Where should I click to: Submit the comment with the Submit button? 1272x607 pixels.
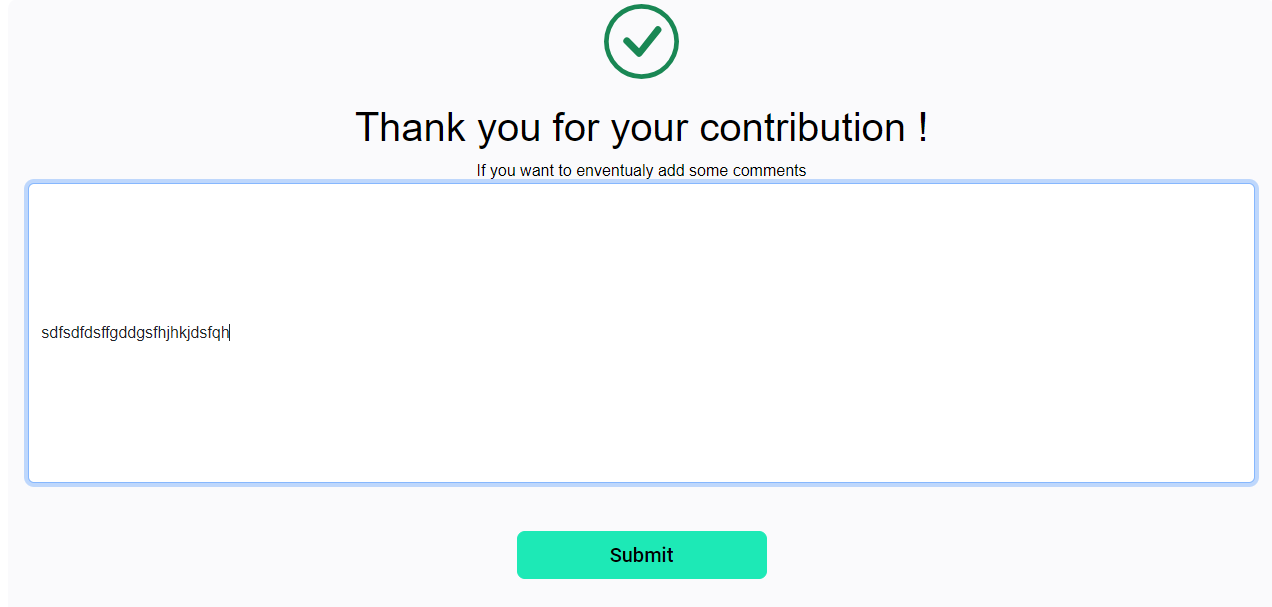click(641, 555)
